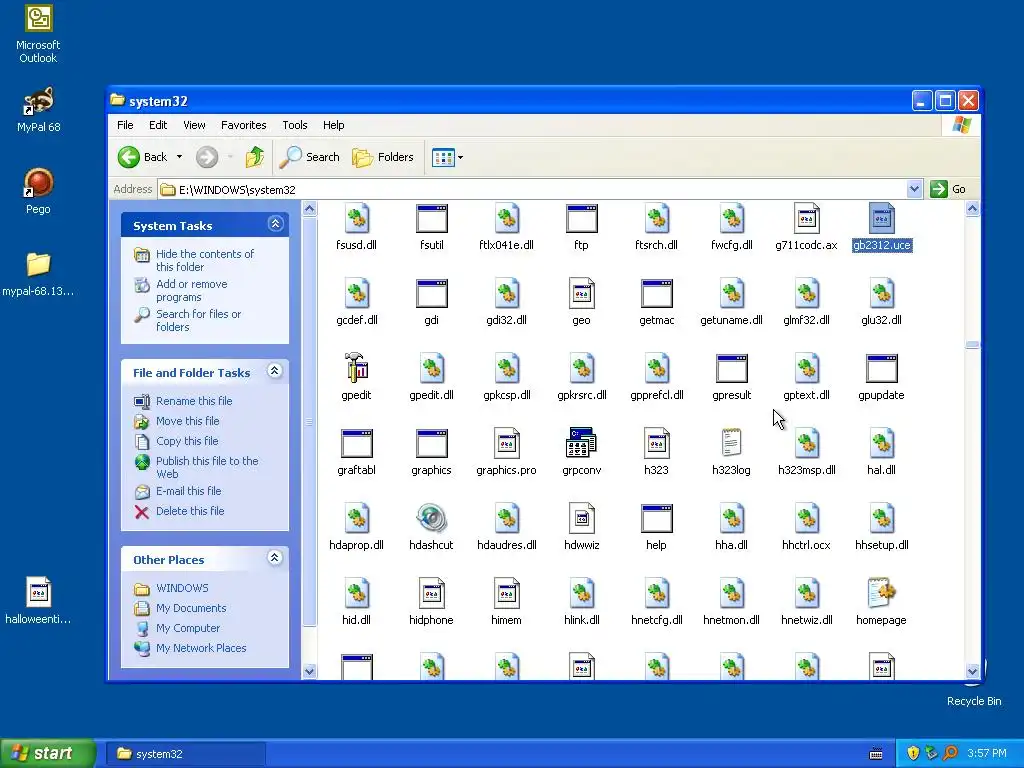Click the Back navigation button
Image resolution: width=1024 pixels, height=768 pixels.
tap(142, 157)
